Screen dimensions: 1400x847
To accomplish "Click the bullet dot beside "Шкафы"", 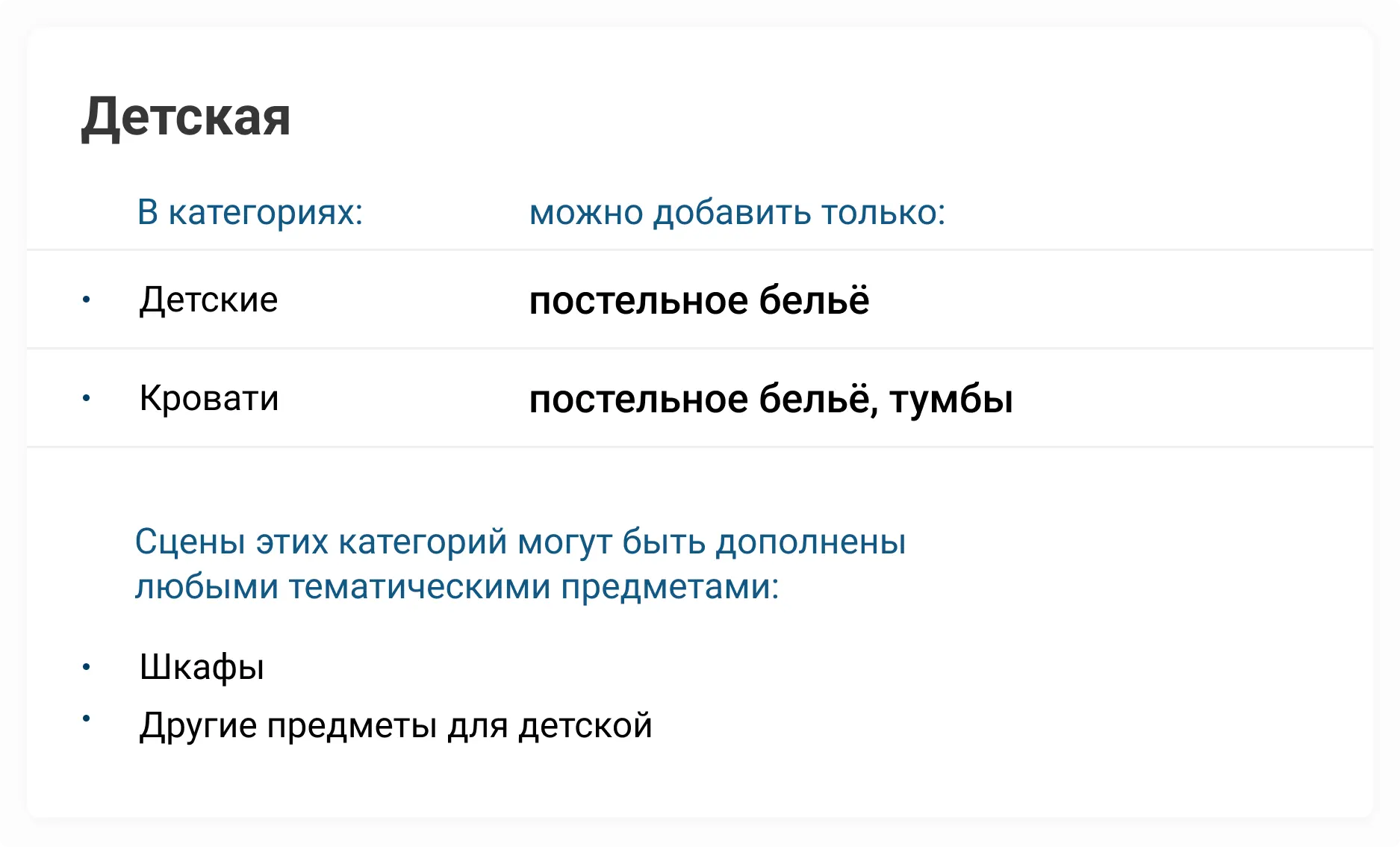I will [x=87, y=667].
